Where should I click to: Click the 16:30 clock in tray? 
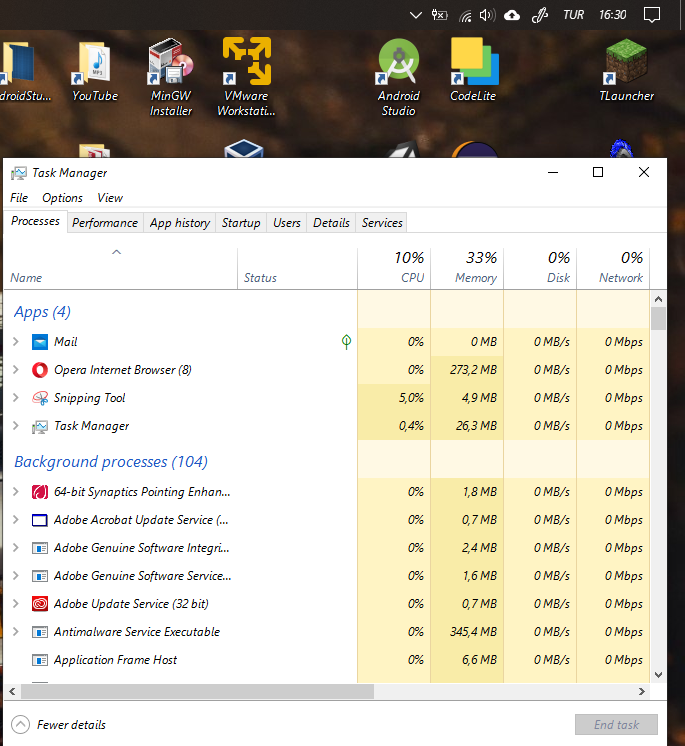coord(613,15)
